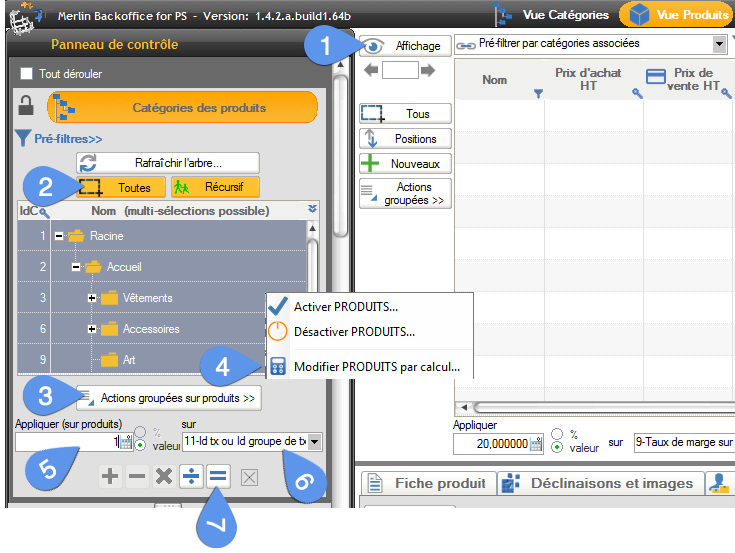Enable the "Récursif" toggle button
This screenshot has height=553, width=735.
[214, 187]
